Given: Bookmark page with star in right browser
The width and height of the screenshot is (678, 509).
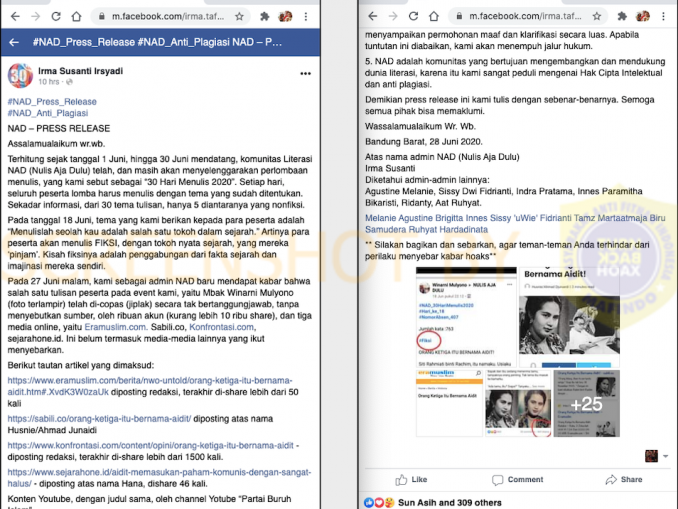Looking at the screenshot, I should point(597,16).
